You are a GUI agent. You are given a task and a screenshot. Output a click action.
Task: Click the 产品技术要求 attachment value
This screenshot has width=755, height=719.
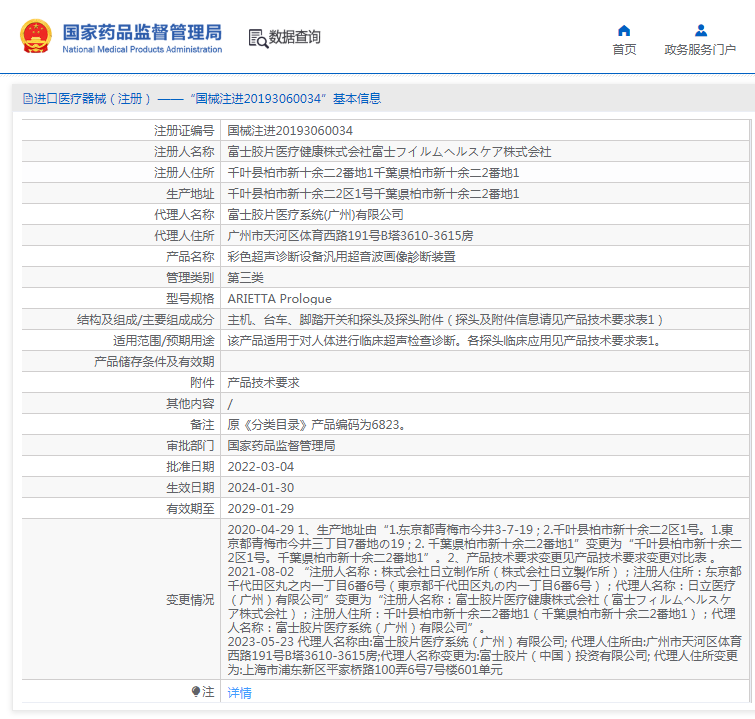click(x=263, y=382)
